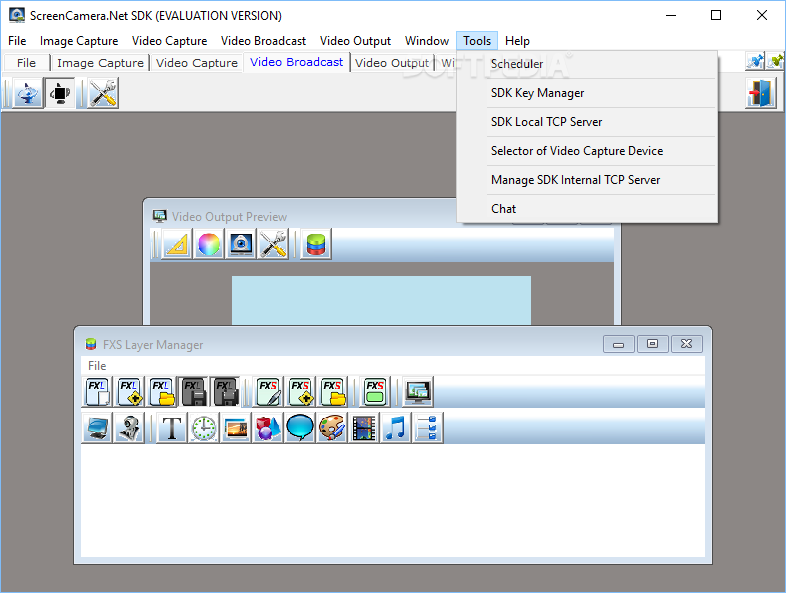This screenshot has width=786, height=593.
Task: Switch to the Image Capture tab
Action: [100, 63]
